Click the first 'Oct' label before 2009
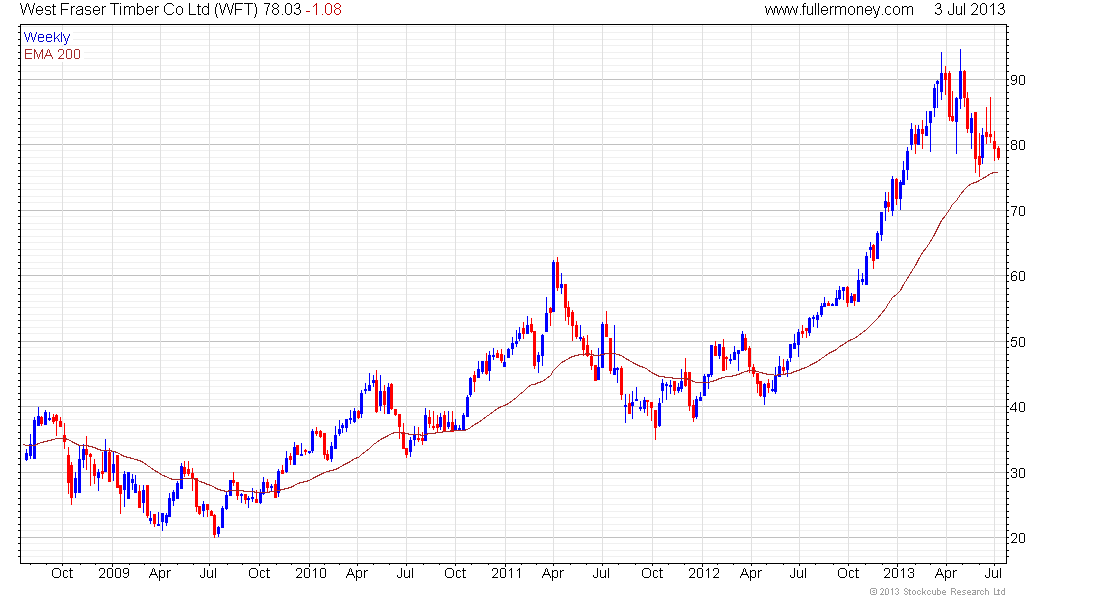1100x600 pixels. 62,573
